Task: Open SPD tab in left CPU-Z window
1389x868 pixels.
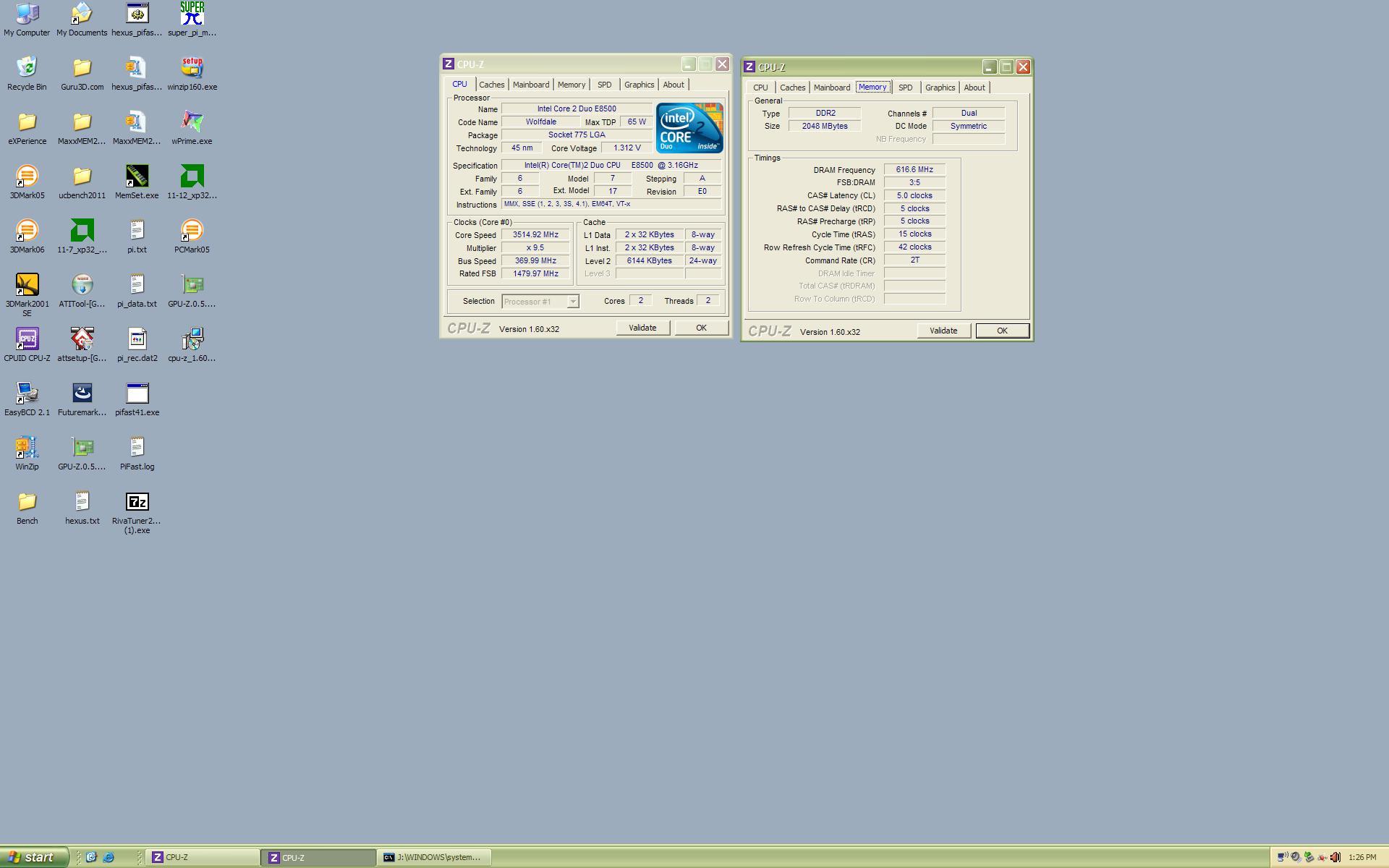Action: pyautogui.click(x=604, y=85)
